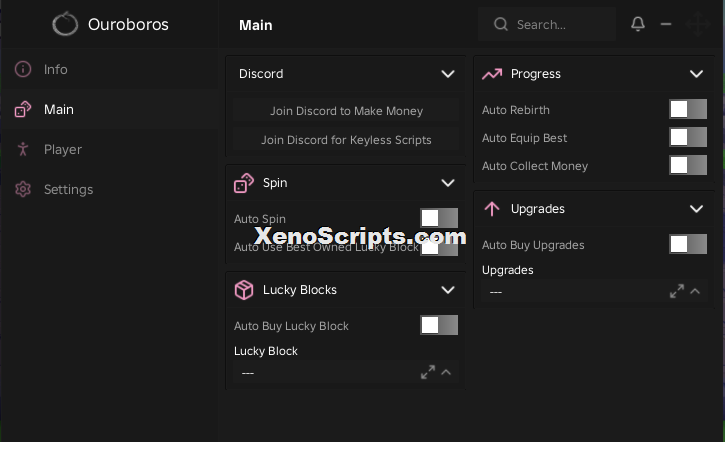Go to the Player tab
The width and height of the screenshot is (725, 472).
click(110, 149)
